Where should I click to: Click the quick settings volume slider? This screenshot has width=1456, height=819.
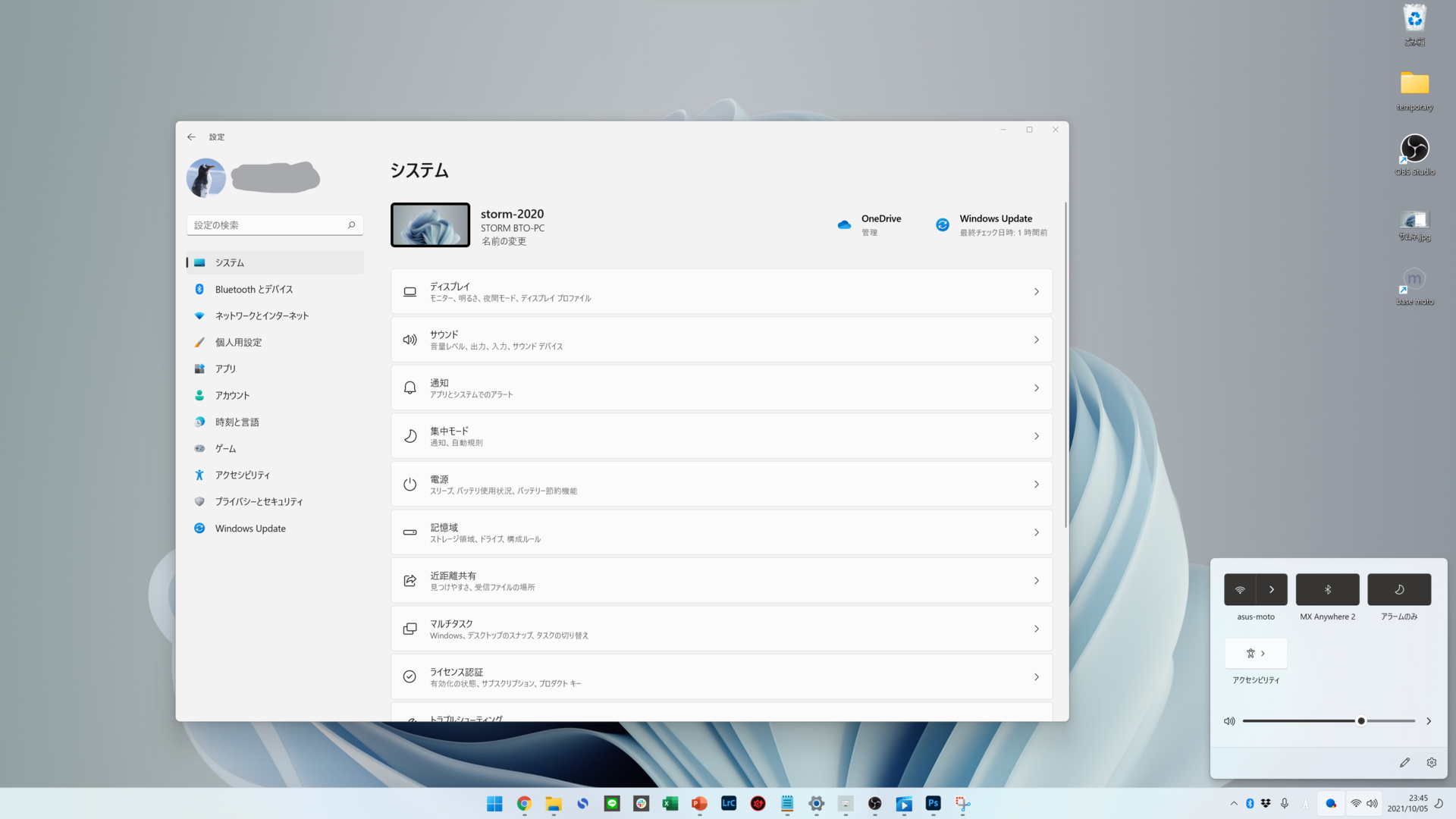pos(1329,721)
